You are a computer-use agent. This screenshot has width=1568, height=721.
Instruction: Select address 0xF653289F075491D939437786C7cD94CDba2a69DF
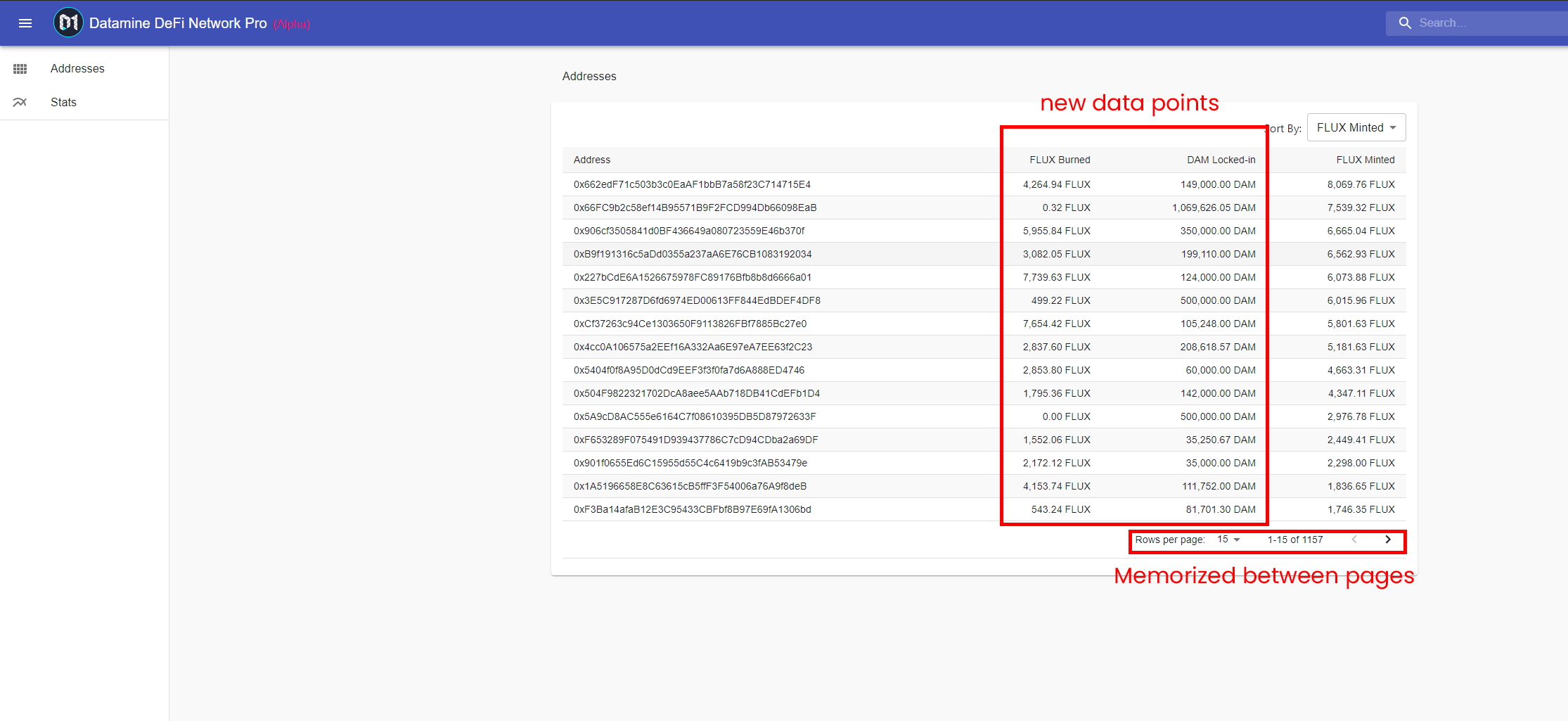click(x=696, y=440)
